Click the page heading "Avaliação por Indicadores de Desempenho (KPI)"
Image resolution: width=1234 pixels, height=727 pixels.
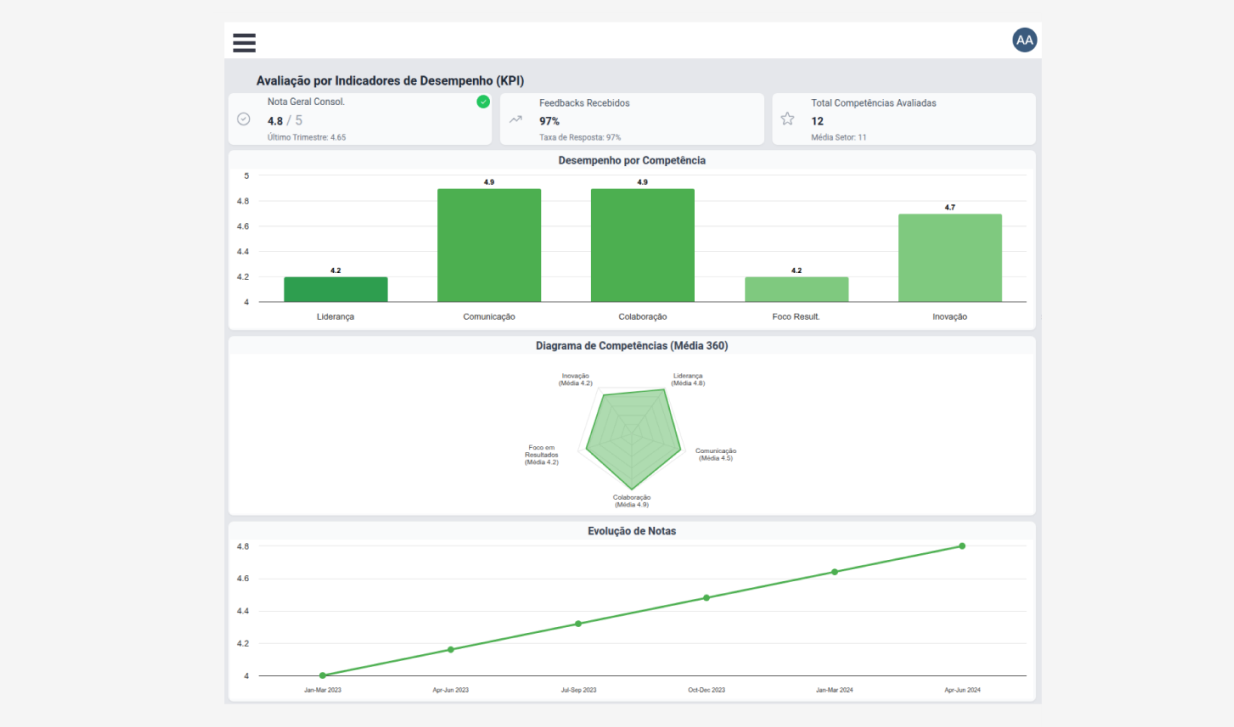[390, 80]
